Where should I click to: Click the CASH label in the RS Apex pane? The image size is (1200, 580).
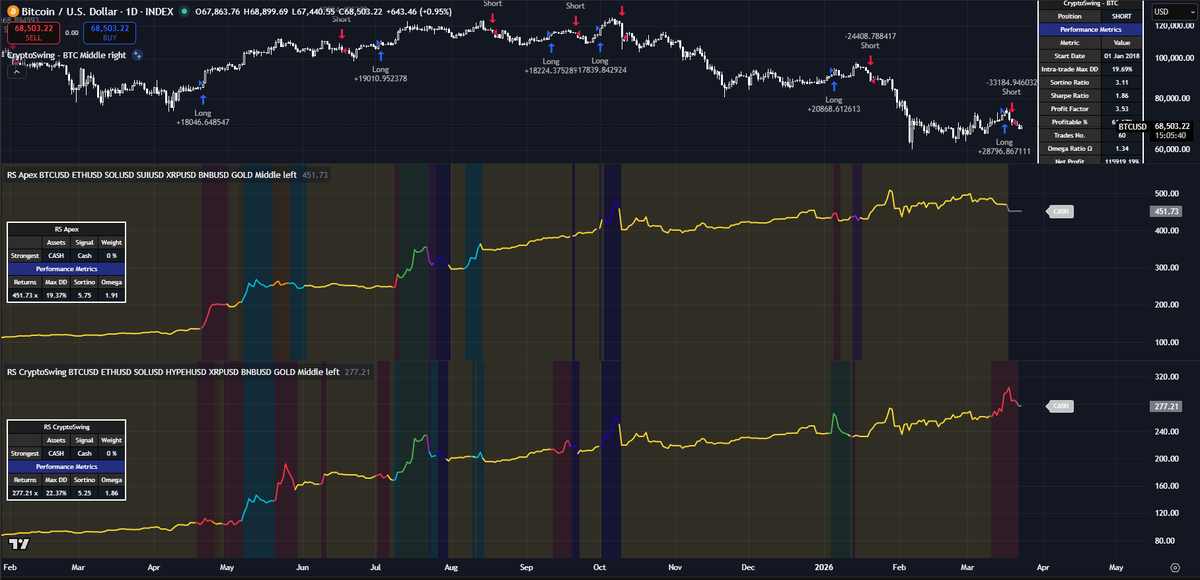[1061, 211]
